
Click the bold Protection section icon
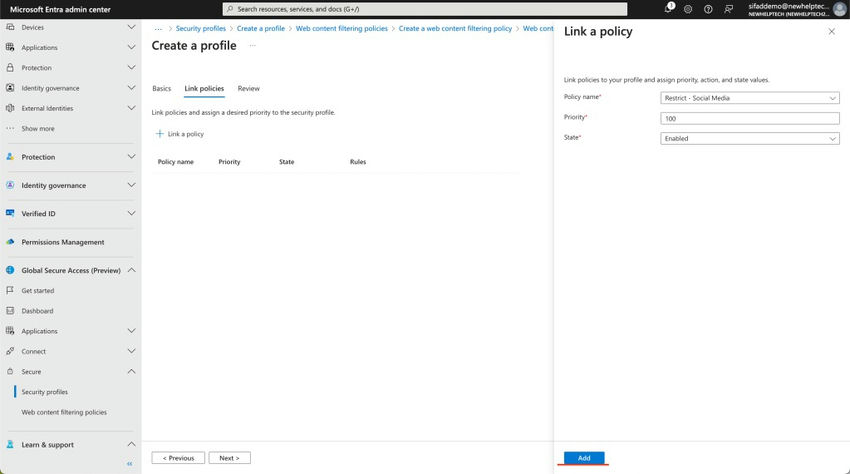(x=10, y=157)
